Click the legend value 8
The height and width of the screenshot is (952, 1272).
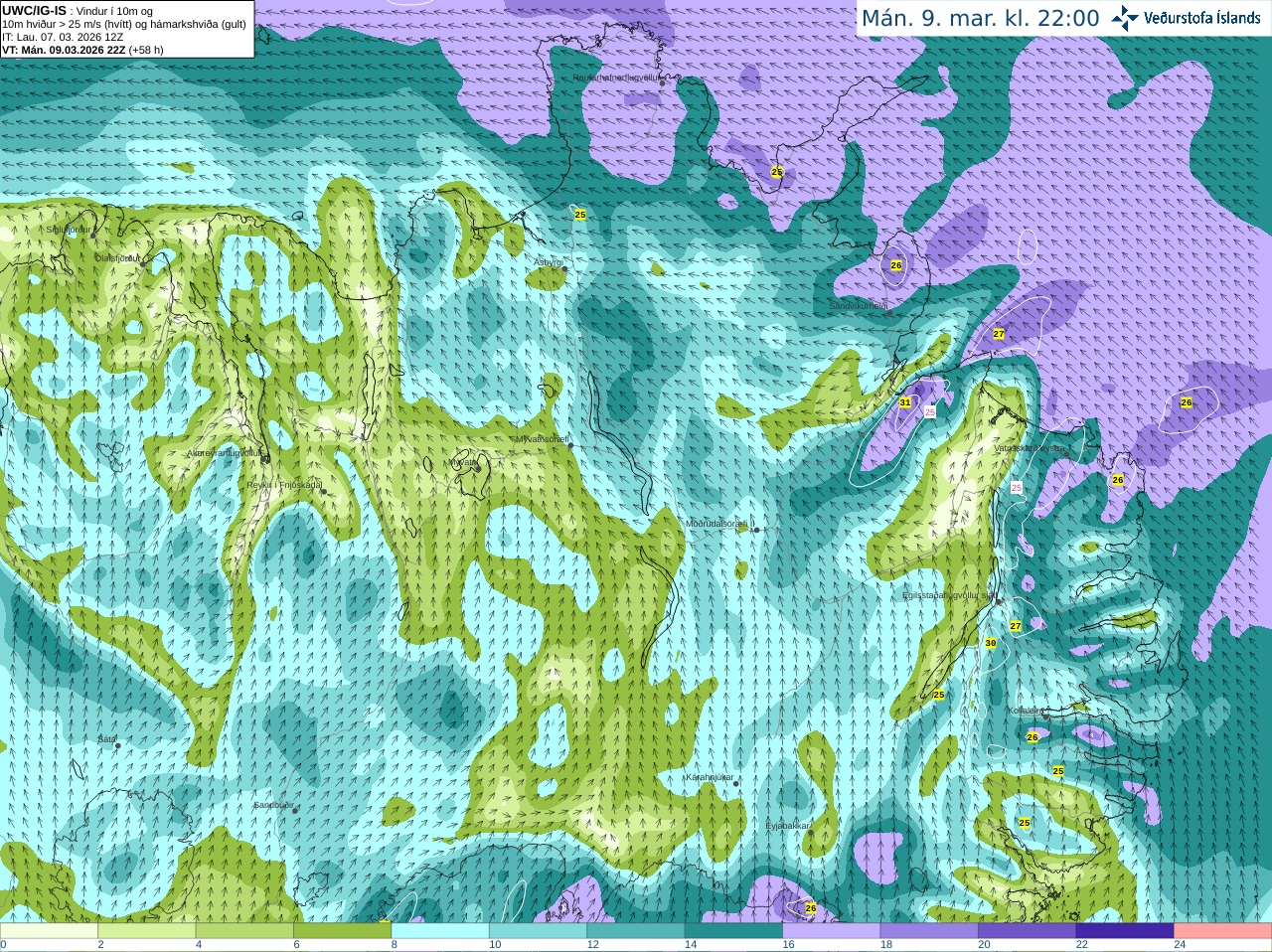[394, 945]
